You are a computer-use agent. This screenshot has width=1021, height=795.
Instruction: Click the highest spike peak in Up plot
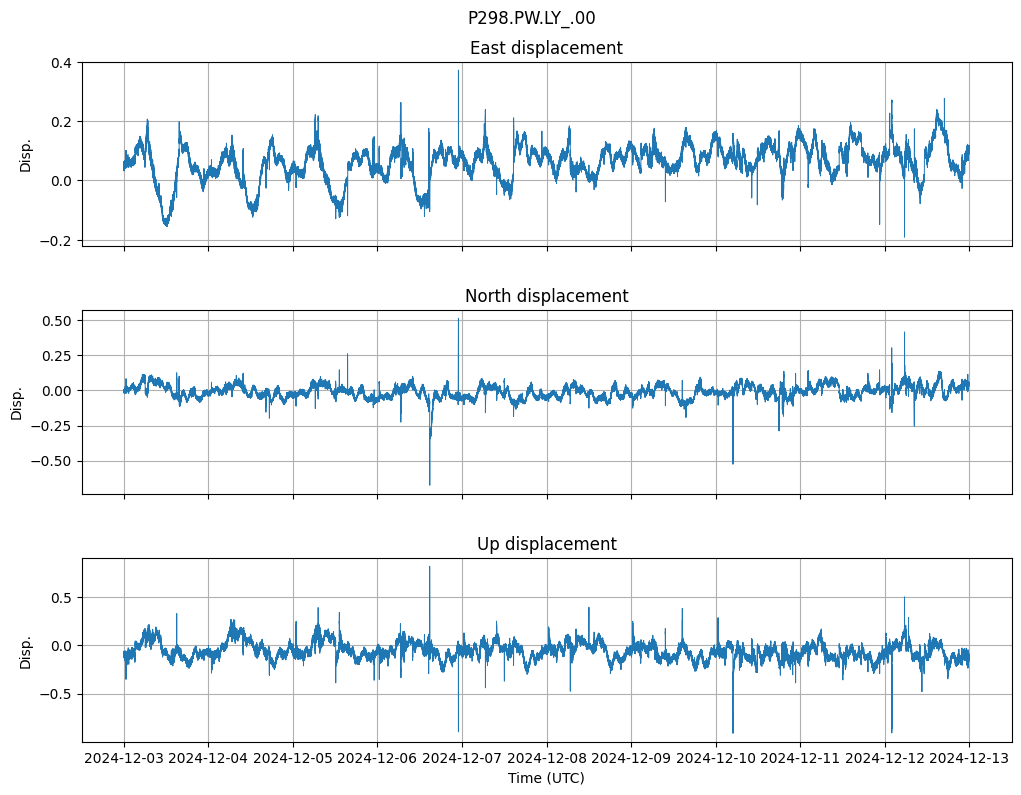click(x=430, y=567)
